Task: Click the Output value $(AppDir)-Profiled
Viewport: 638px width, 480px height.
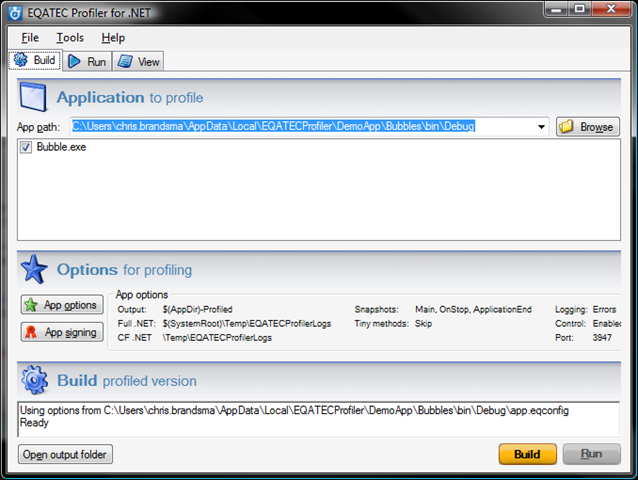Action: (x=197, y=310)
